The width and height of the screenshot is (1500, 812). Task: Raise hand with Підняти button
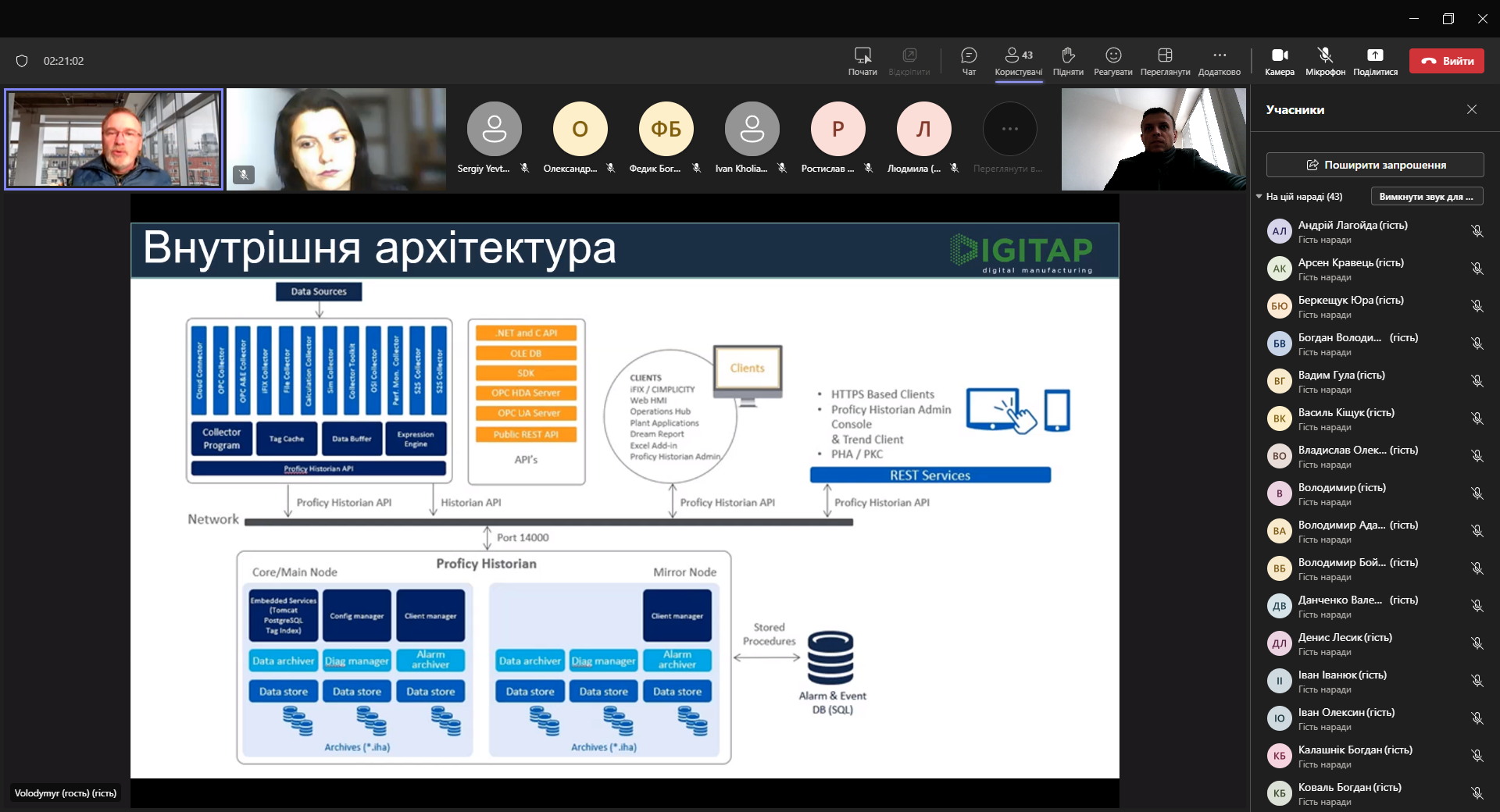pyautogui.click(x=1068, y=61)
